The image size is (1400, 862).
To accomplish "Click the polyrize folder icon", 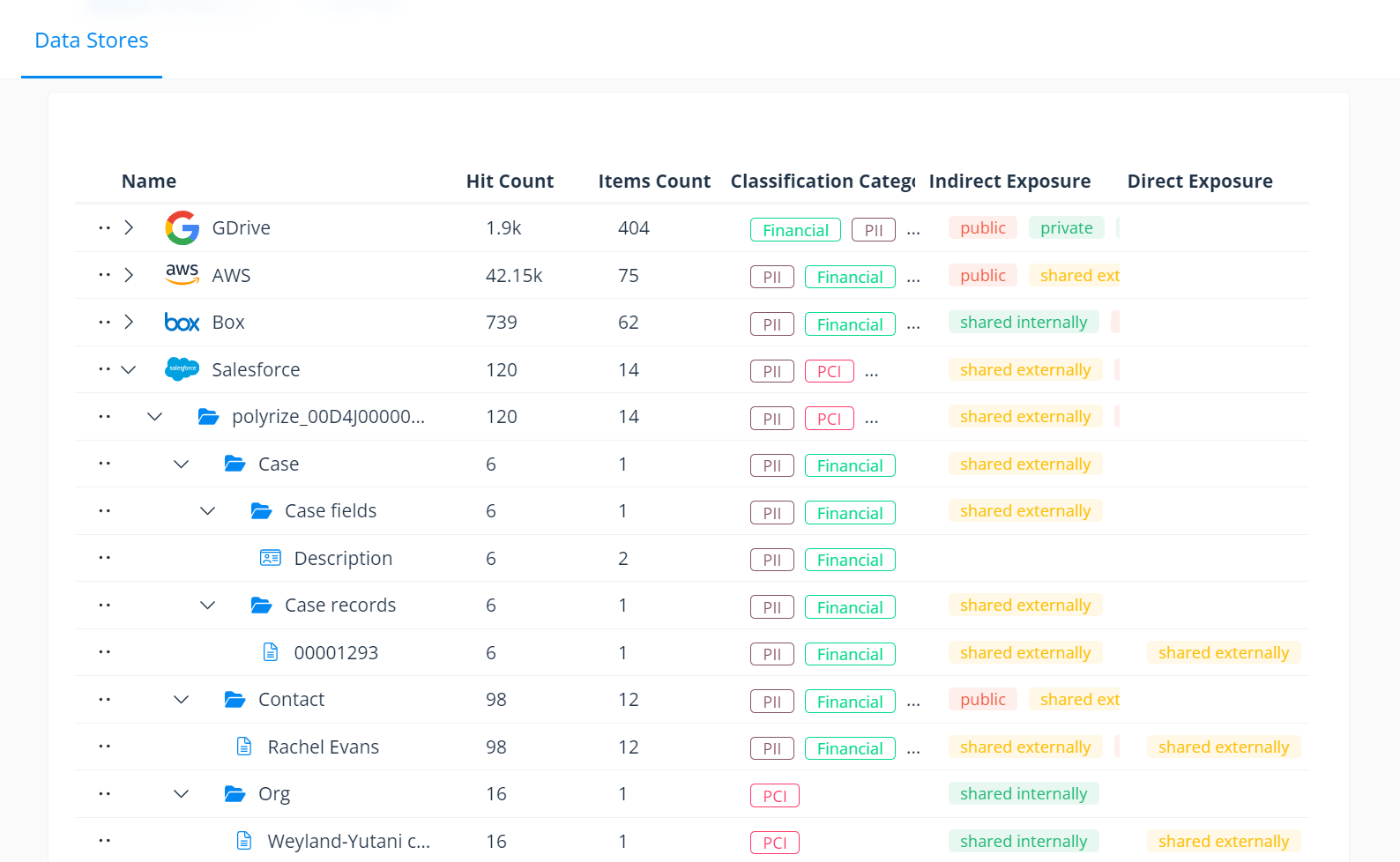I will tap(208, 417).
